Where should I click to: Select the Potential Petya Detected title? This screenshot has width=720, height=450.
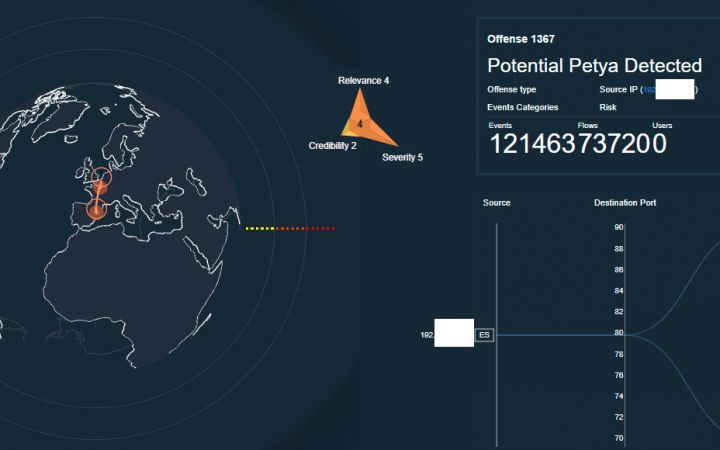[594, 65]
